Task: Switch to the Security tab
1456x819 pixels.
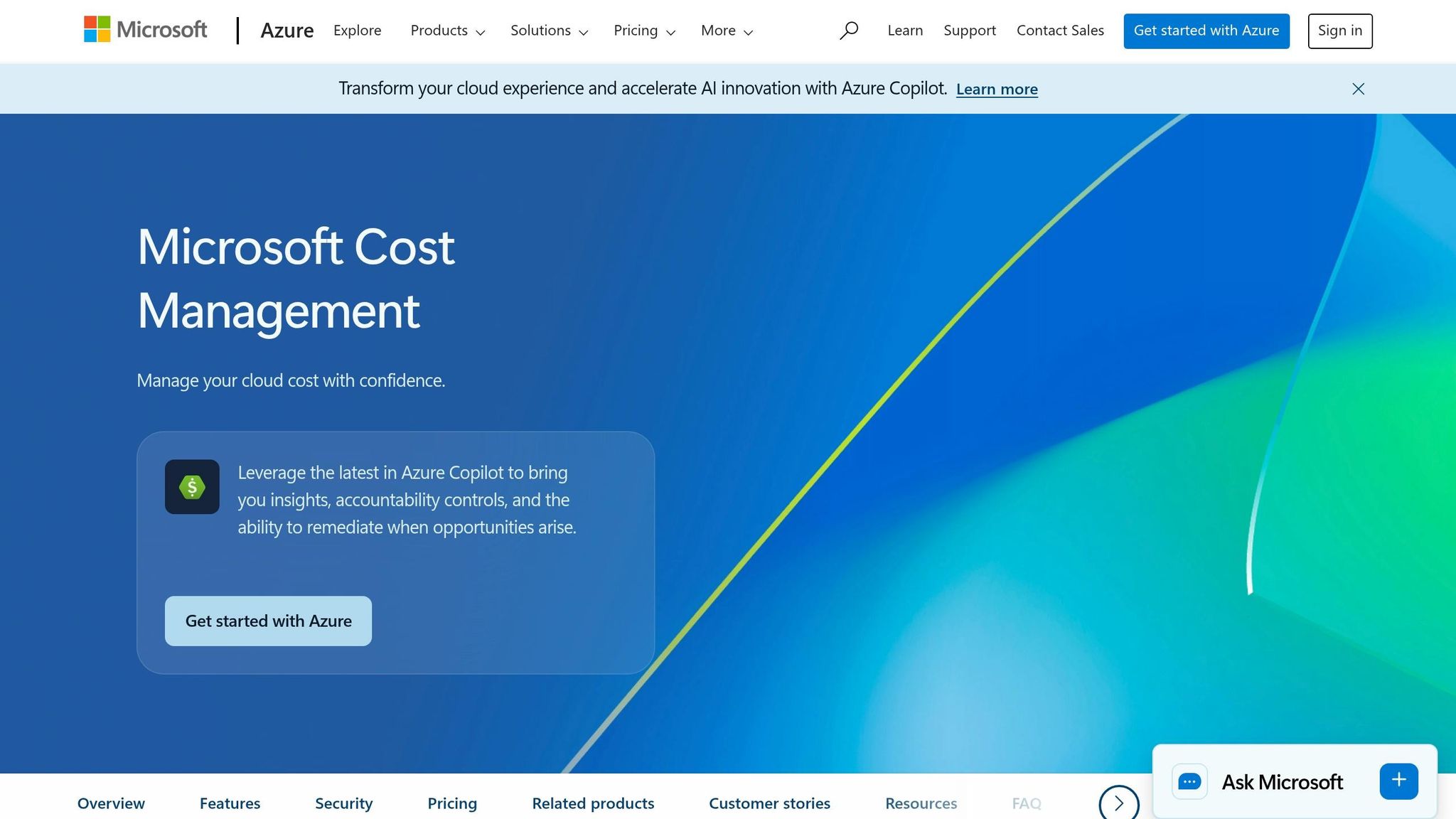Action: pyautogui.click(x=343, y=803)
